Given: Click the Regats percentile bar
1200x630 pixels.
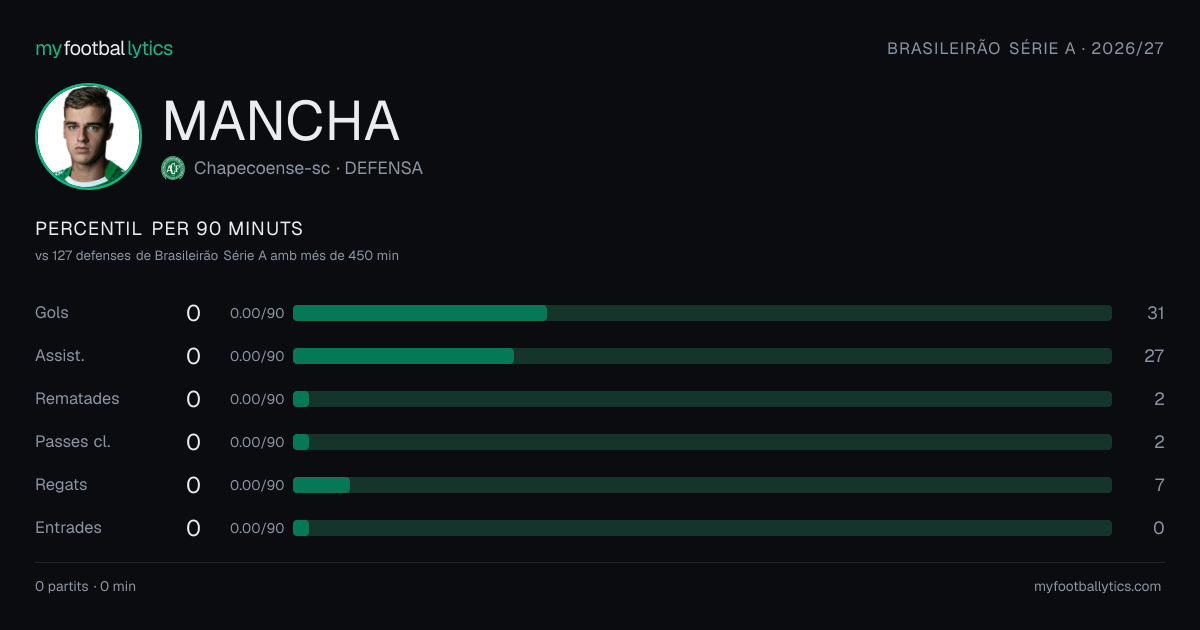Looking at the screenshot, I should click(702, 485).
